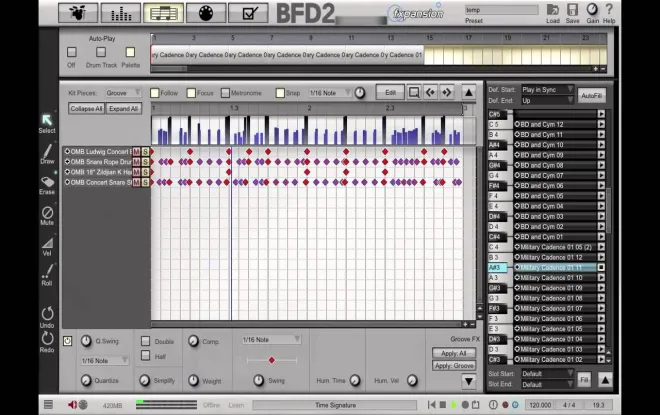Select the BD and Cym 01 groove
This screenshot has height=415, width=660.
tap(555, 237)
